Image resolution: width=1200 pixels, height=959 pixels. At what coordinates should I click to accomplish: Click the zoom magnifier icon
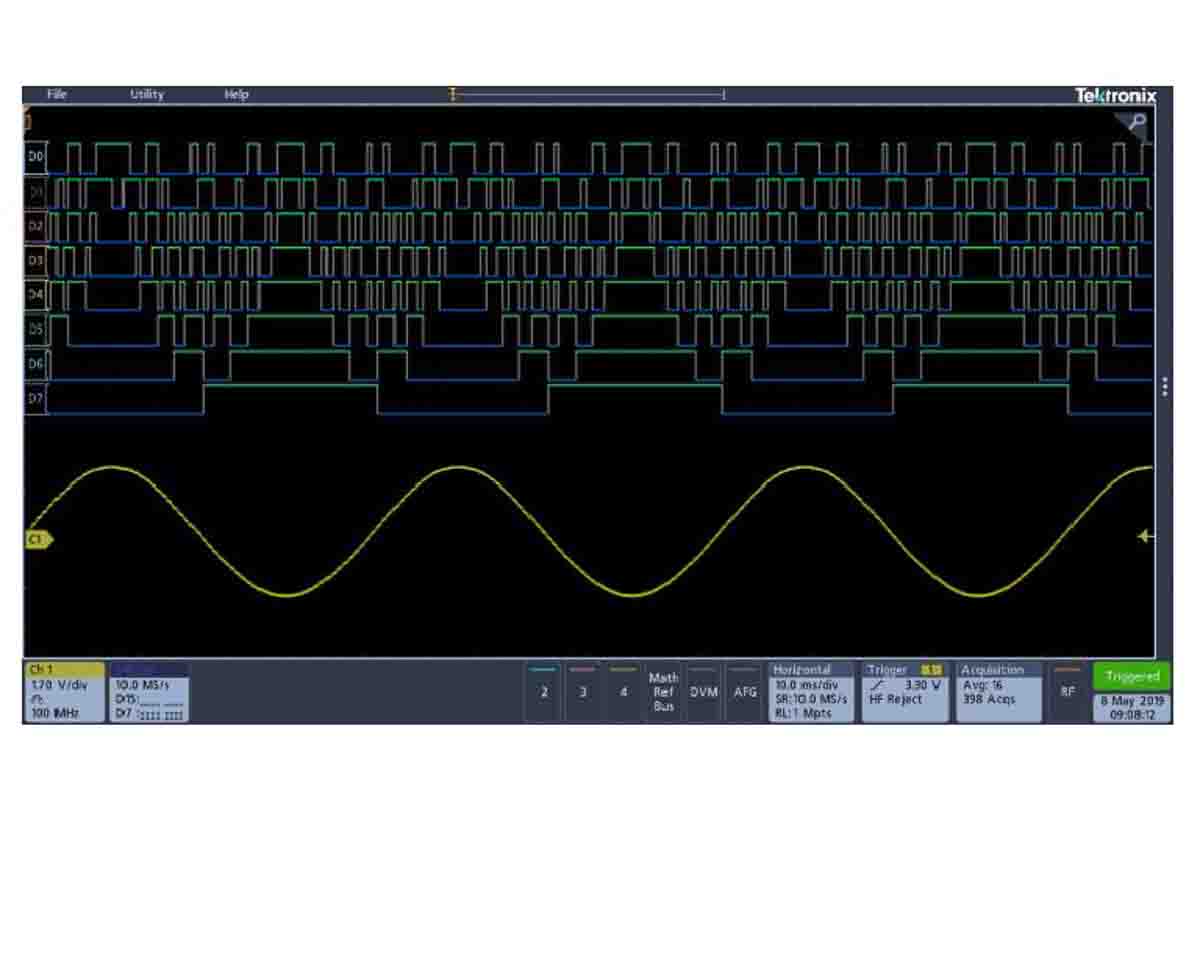[1136, 123]
